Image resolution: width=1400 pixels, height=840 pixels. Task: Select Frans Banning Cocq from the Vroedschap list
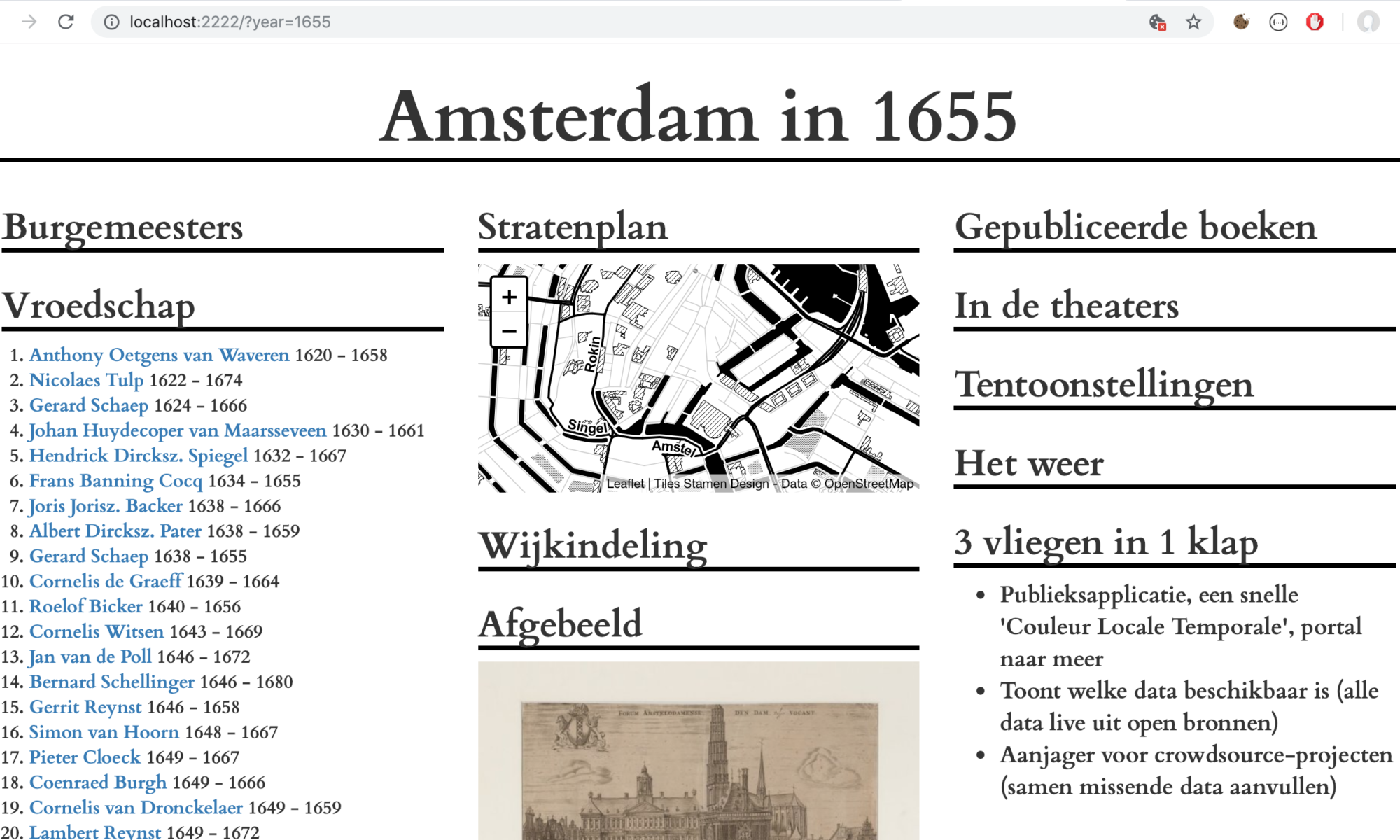(116, 481)
